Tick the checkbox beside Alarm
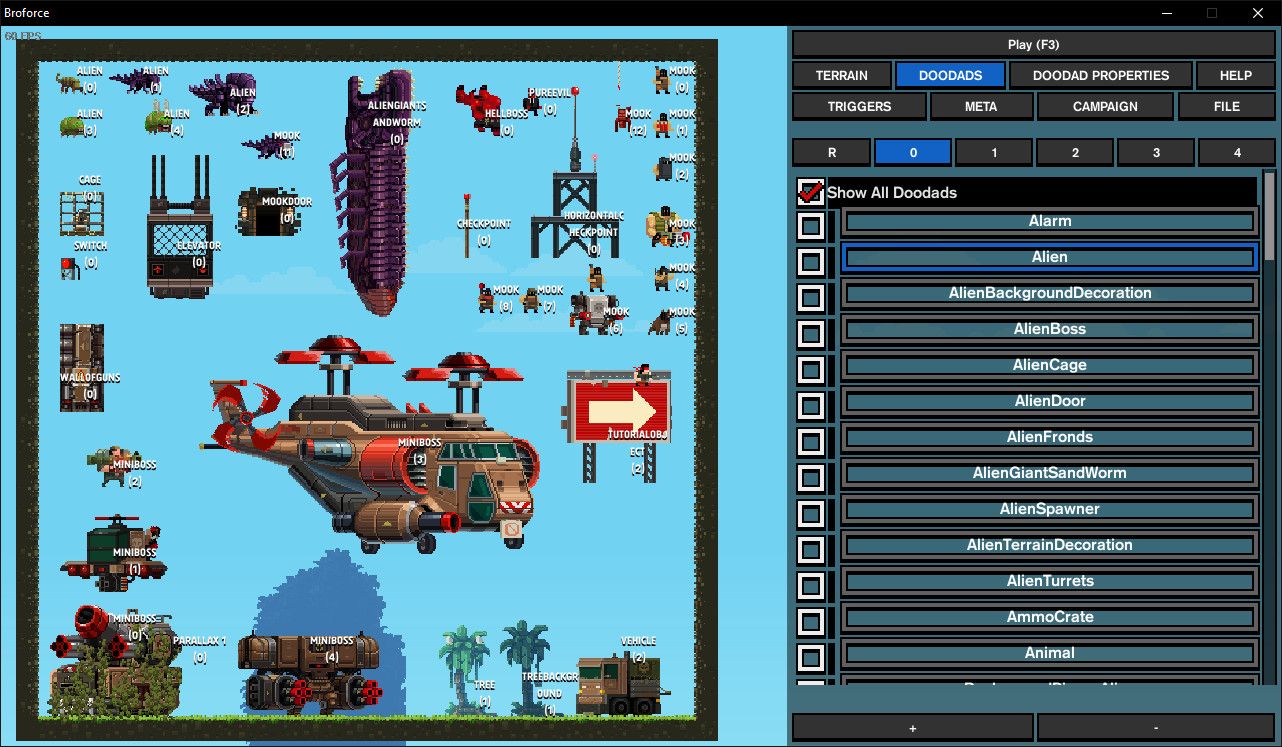1282x747 pixels. [x=811, y=226]
